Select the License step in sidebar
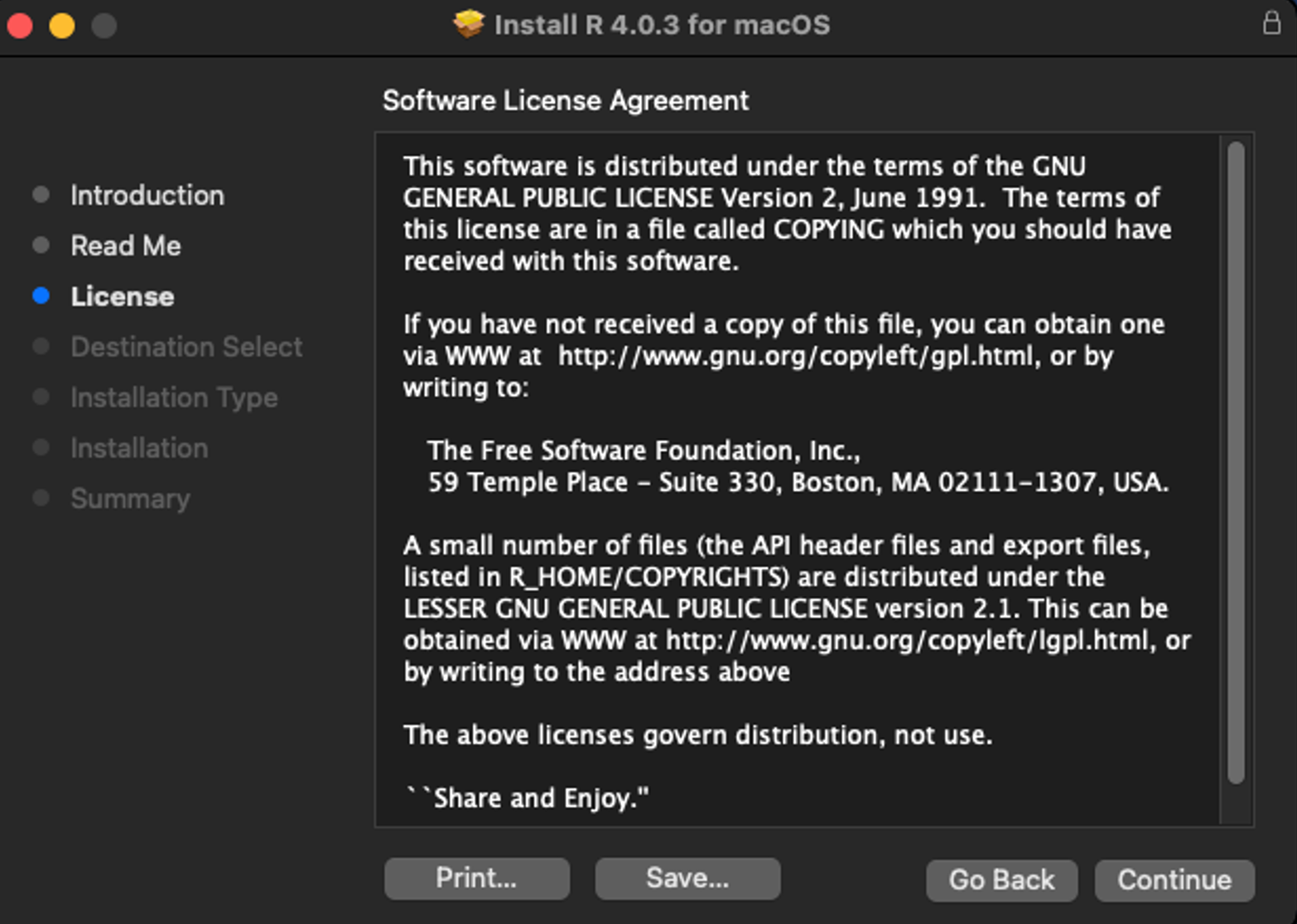Image resolution: width=1297 pixels, height=924 pixels. coord(123,296)
